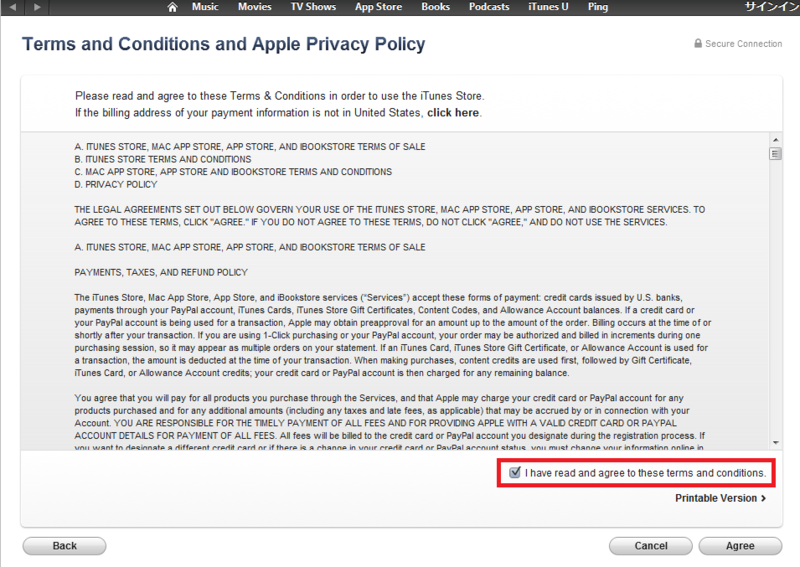Open the Ping section
800x567 pixels.
pos(598,7)
